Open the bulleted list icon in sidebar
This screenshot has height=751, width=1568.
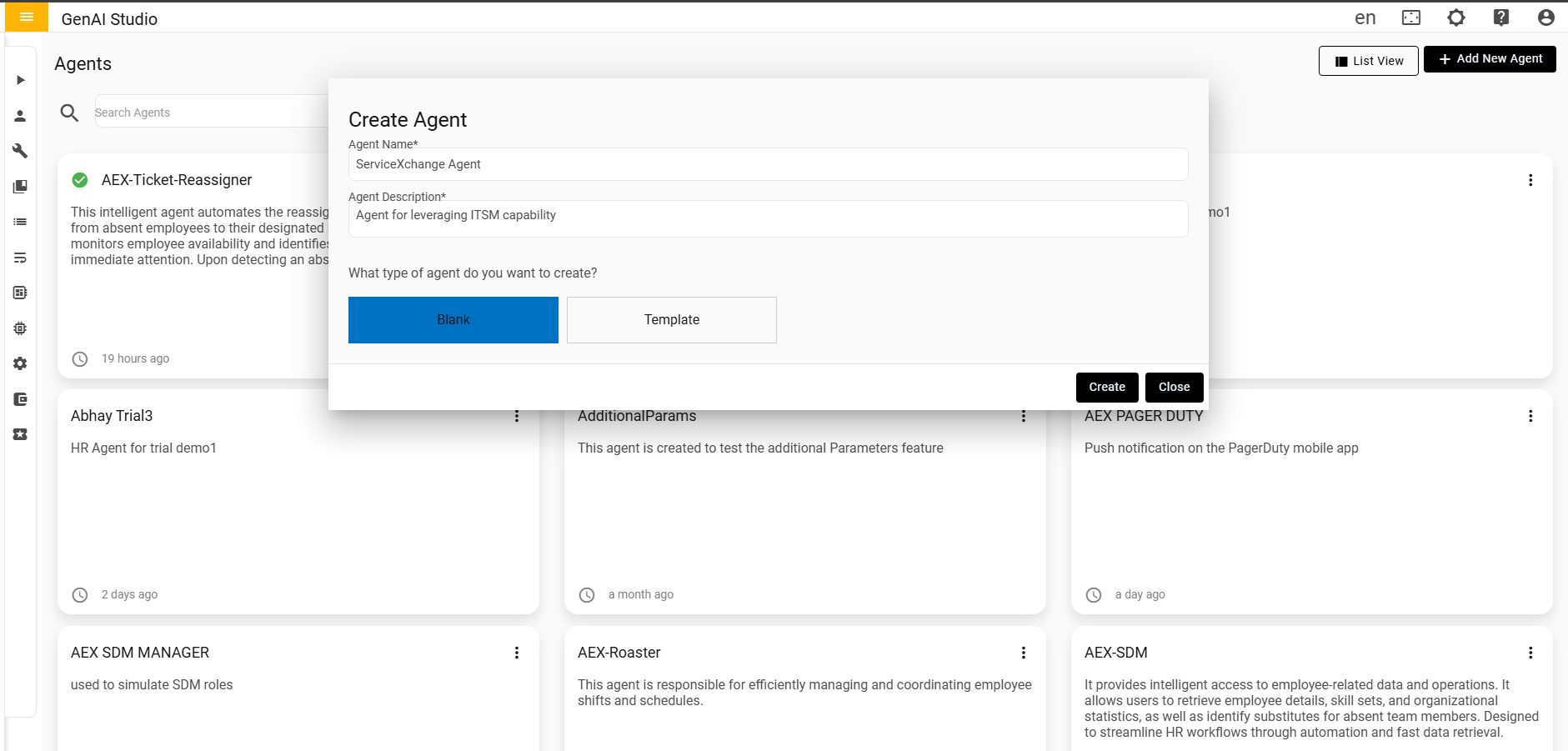[20, 222]
